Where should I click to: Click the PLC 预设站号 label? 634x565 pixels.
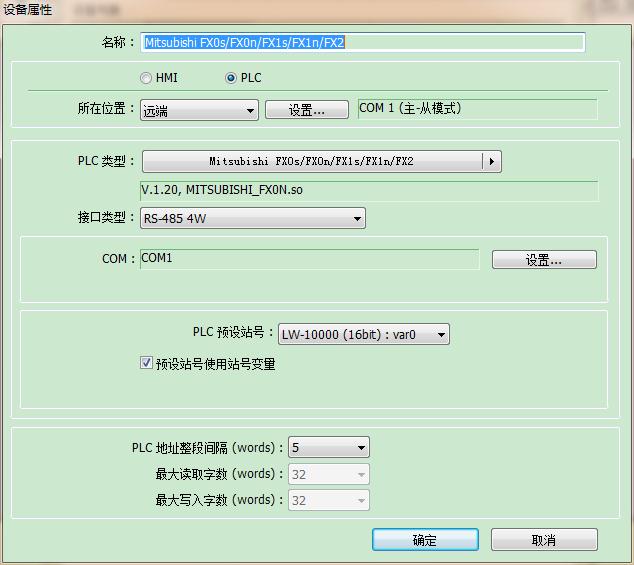233,332
